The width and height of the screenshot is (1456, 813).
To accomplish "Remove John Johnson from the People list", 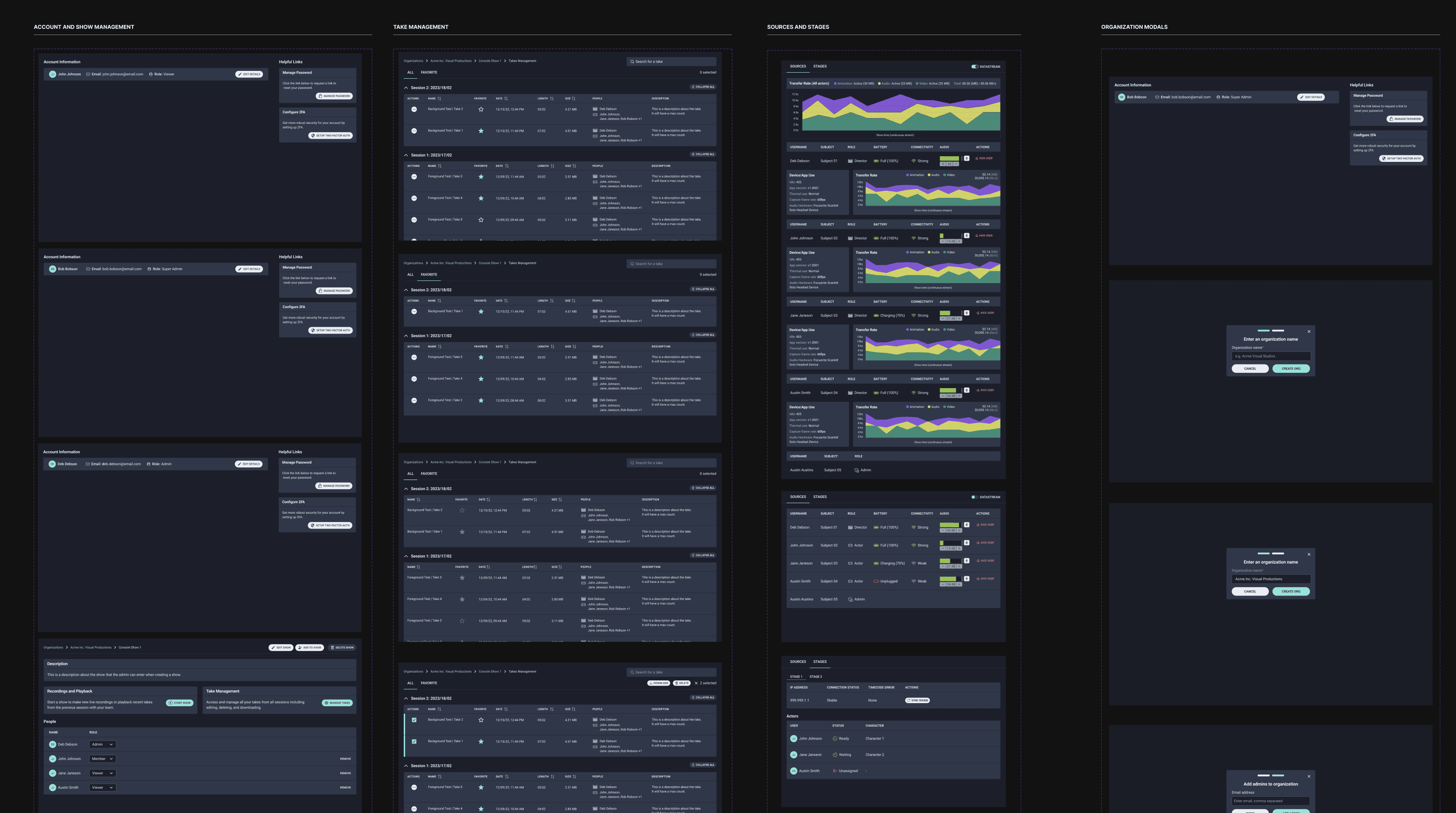I will point(345,759).
